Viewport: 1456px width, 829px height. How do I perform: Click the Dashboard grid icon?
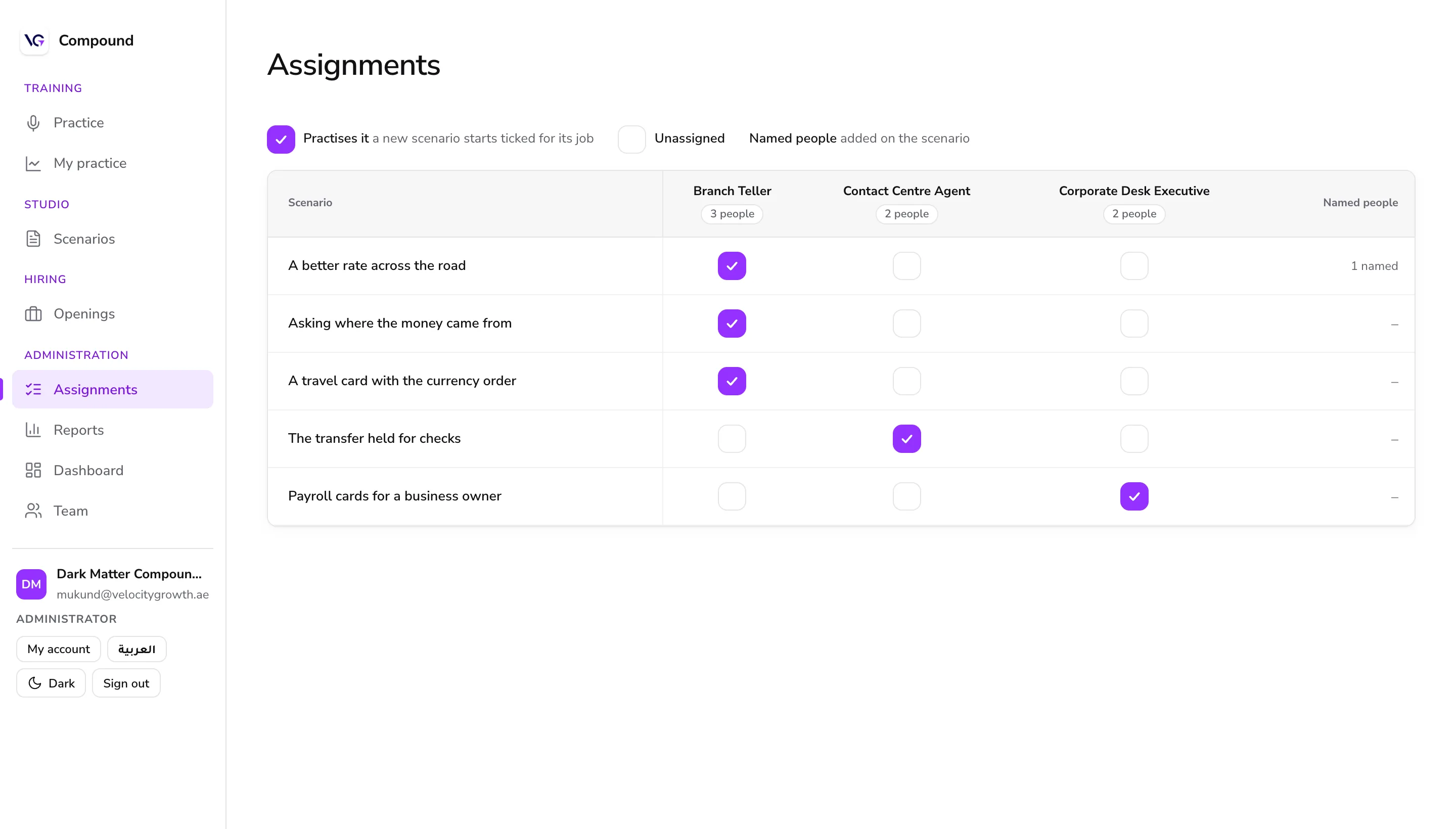[x=33, y=470]
